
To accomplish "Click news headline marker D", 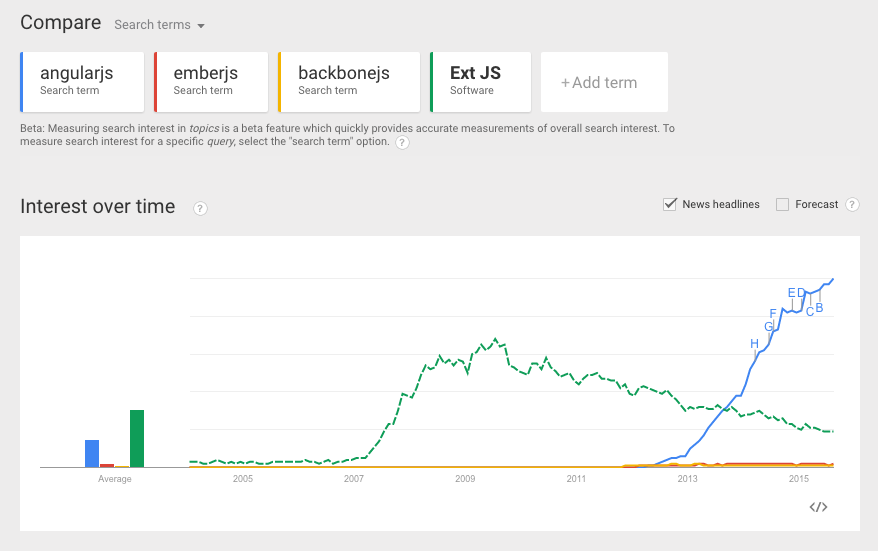I will (x=801, y=293).
